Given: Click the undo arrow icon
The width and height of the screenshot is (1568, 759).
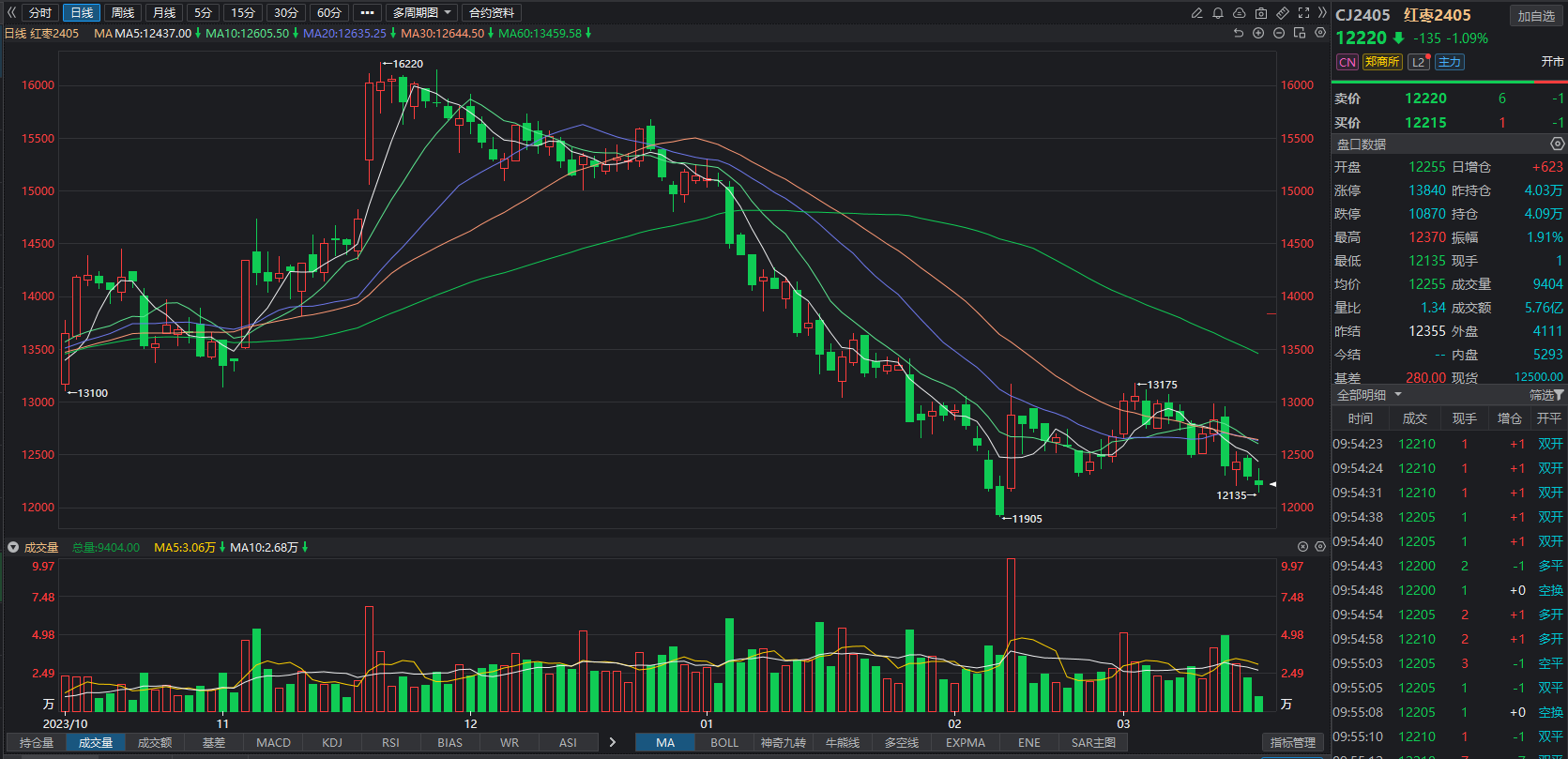Looking at the screenshot, I should pyautogui.click(x=1238, y=33).
